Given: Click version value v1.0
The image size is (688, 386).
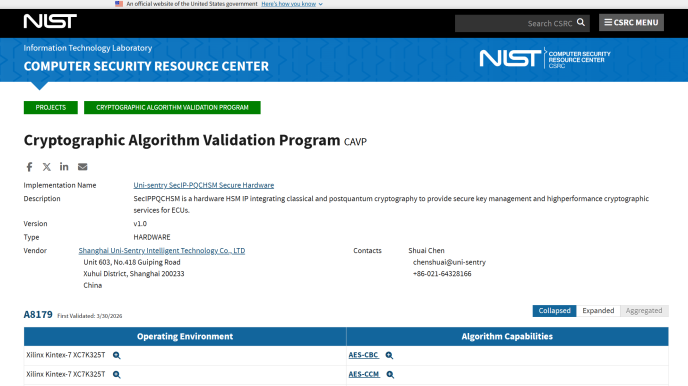Looking at the screenshot, I should (140, 224).
